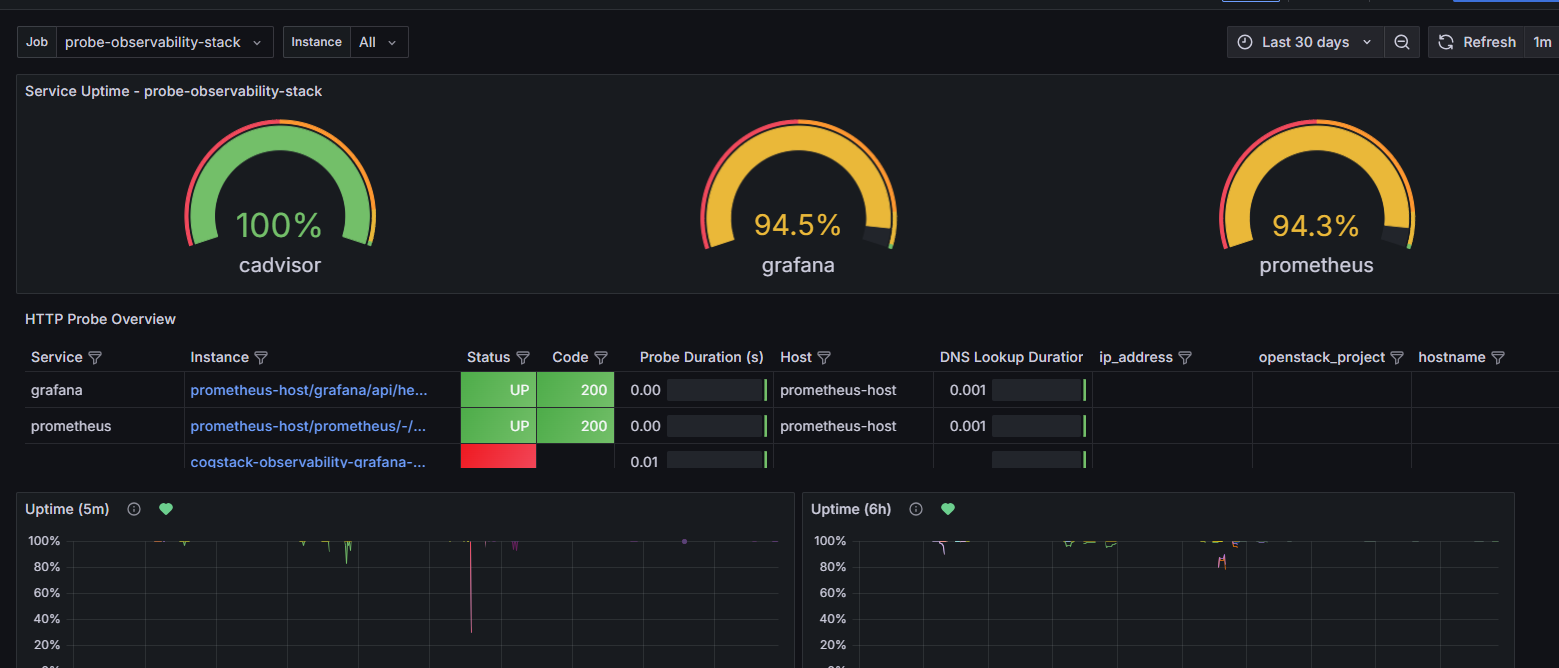1559x668 pixels.
Task: Filter the Host column
Action: pos(824,357)
